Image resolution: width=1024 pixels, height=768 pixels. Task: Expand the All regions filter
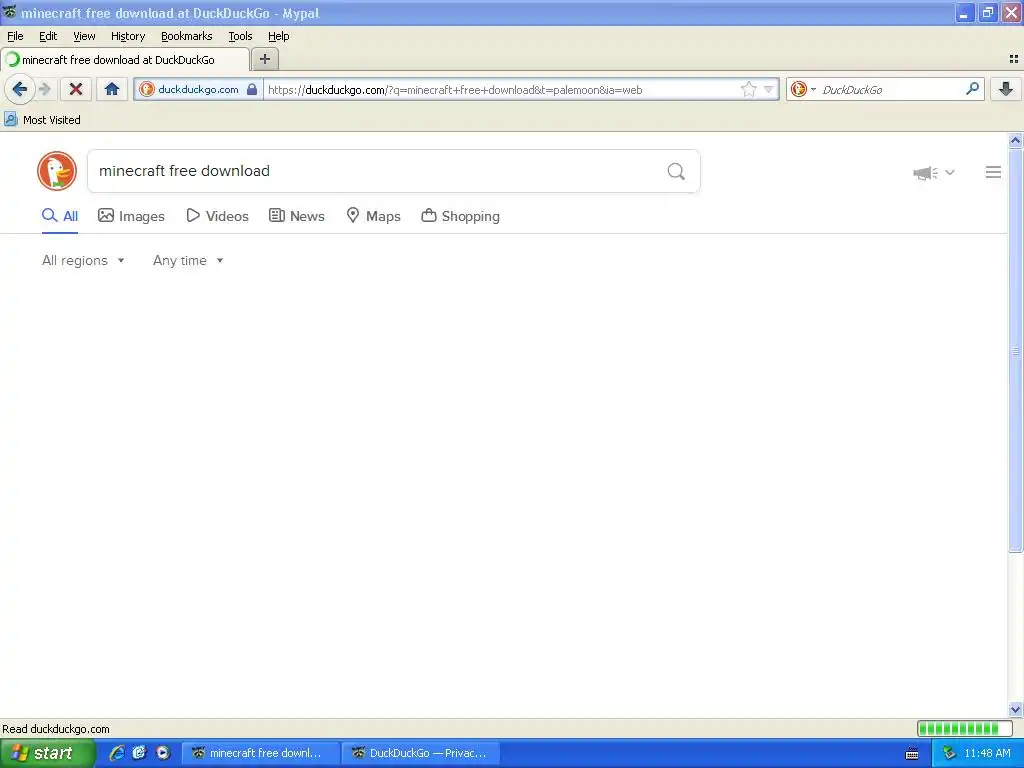tap(83, 261)
